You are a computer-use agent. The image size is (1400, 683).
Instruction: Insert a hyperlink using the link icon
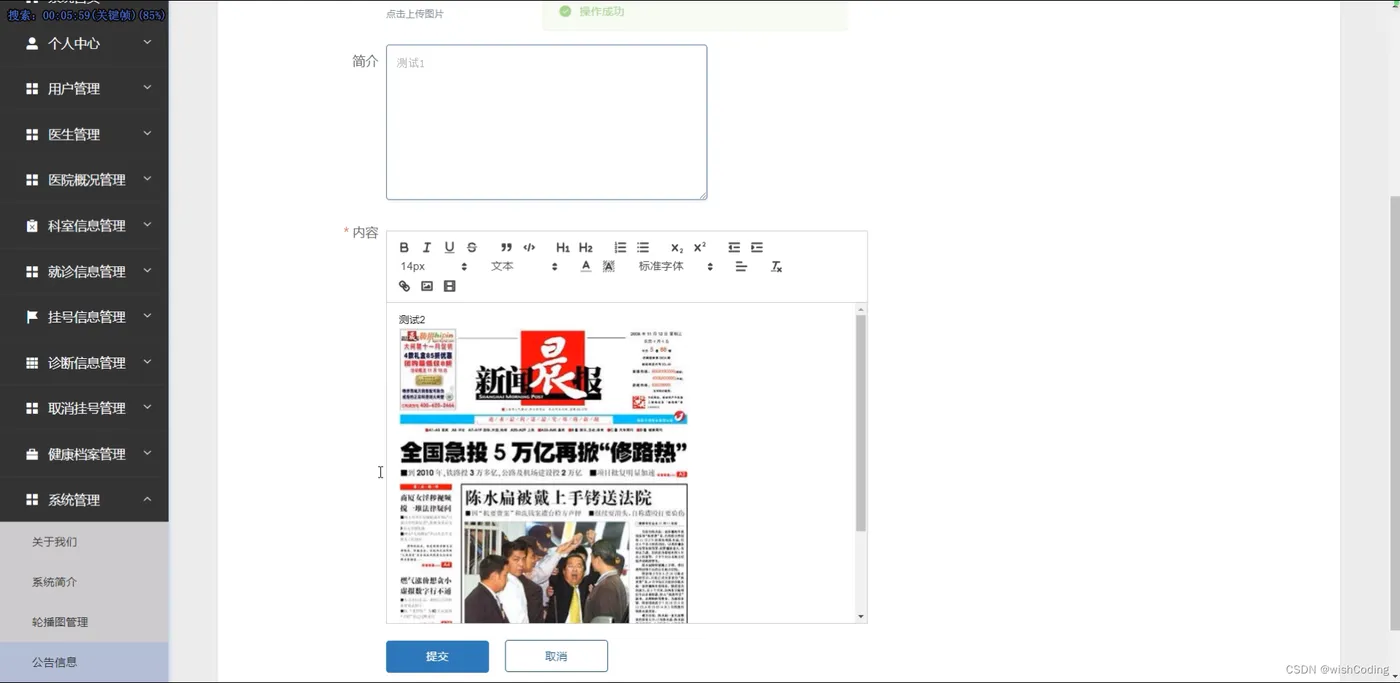(404, 286)
